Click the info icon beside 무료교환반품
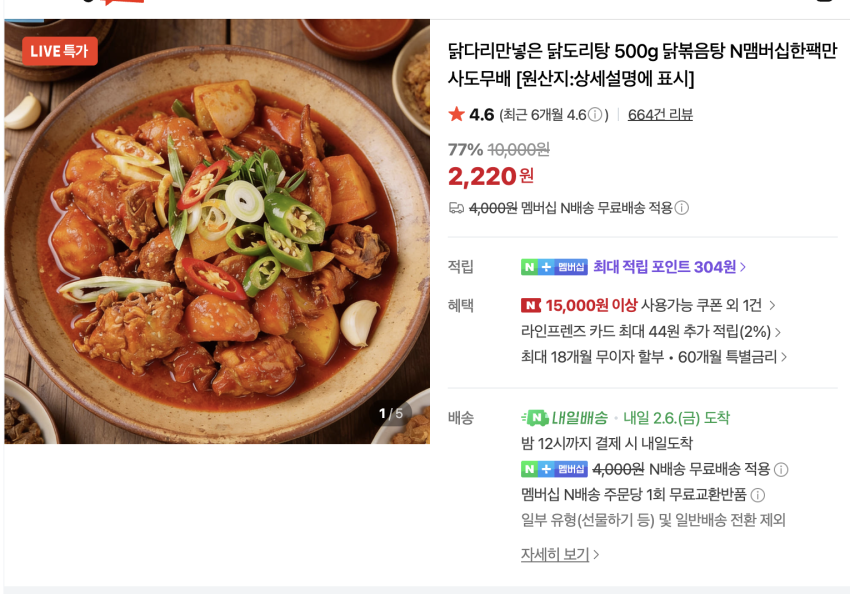Screen dimensions: 850x594 tap(760, 497)
